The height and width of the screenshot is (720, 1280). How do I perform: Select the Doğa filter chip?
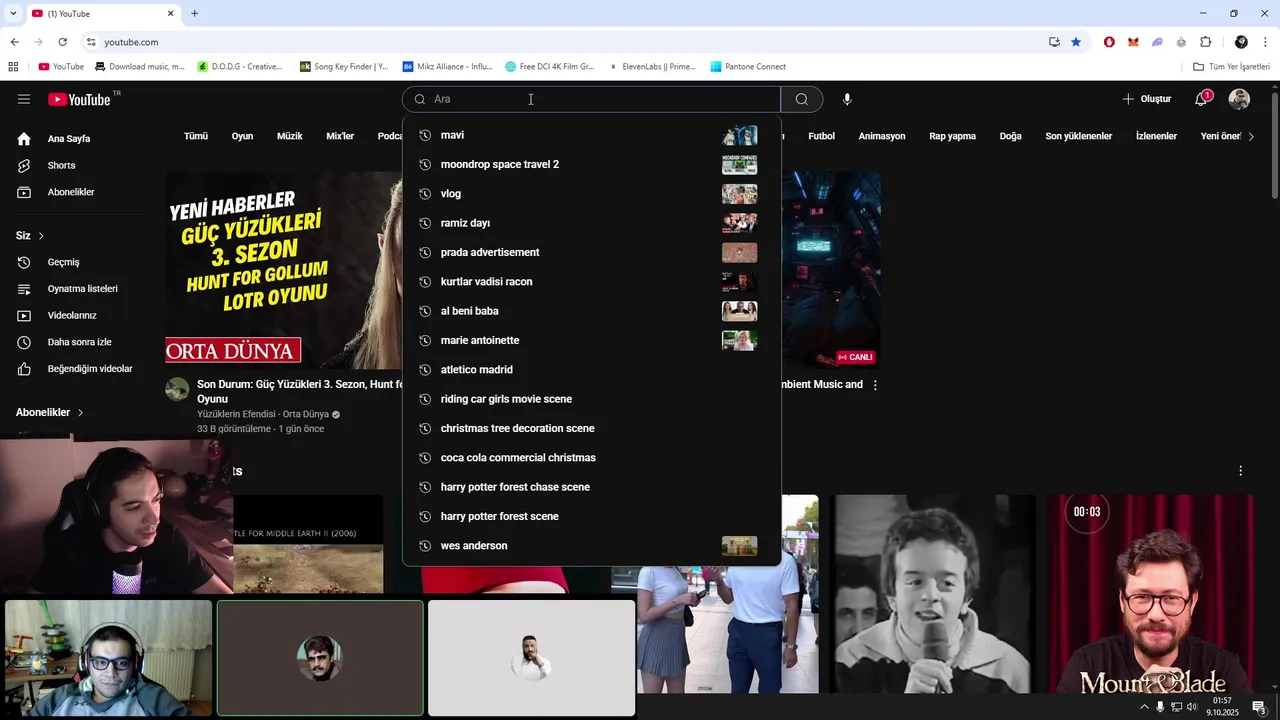pyautogui.click(x=1011, y=136)
